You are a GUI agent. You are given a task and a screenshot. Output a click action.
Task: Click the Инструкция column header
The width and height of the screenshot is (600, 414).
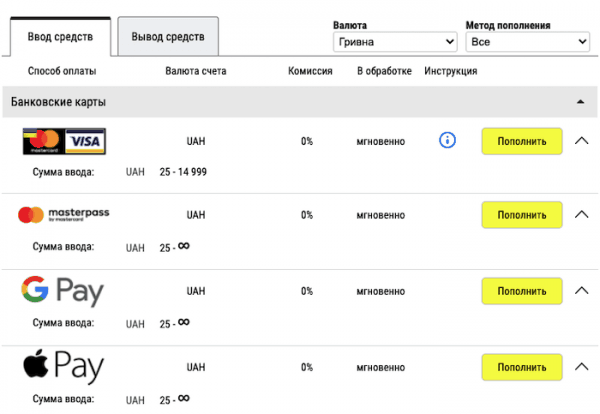[x=450, y=71]
